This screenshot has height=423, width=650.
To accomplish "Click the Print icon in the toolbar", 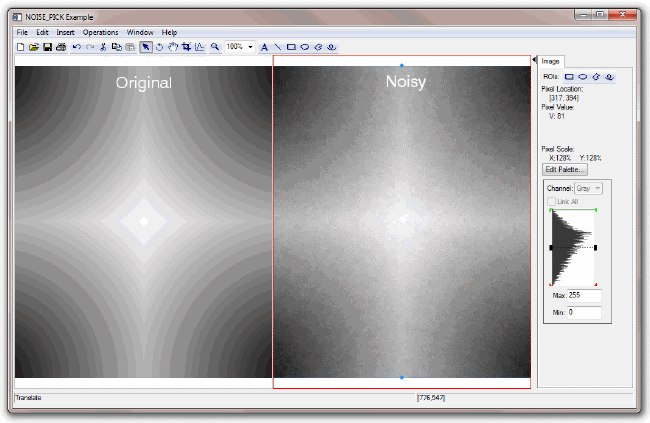I will pyautogui.click(x=61, y=47).
